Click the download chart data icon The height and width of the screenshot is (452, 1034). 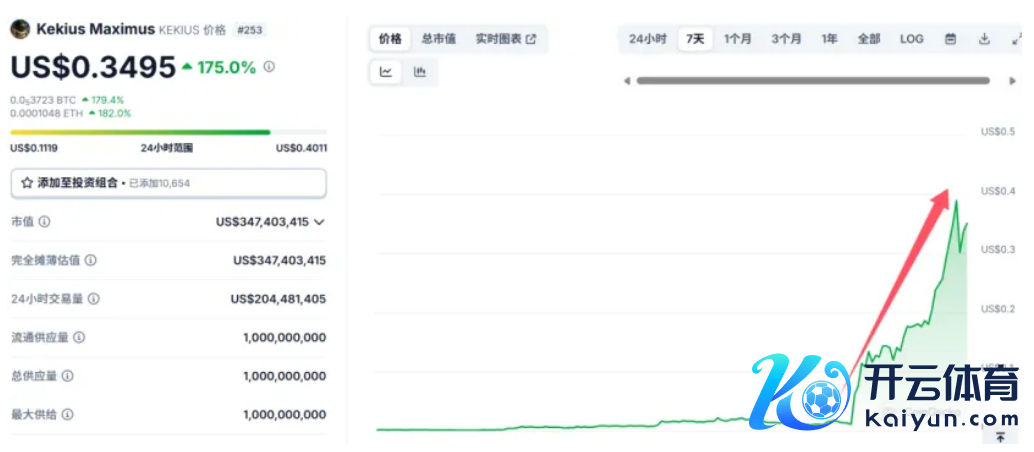984,39
